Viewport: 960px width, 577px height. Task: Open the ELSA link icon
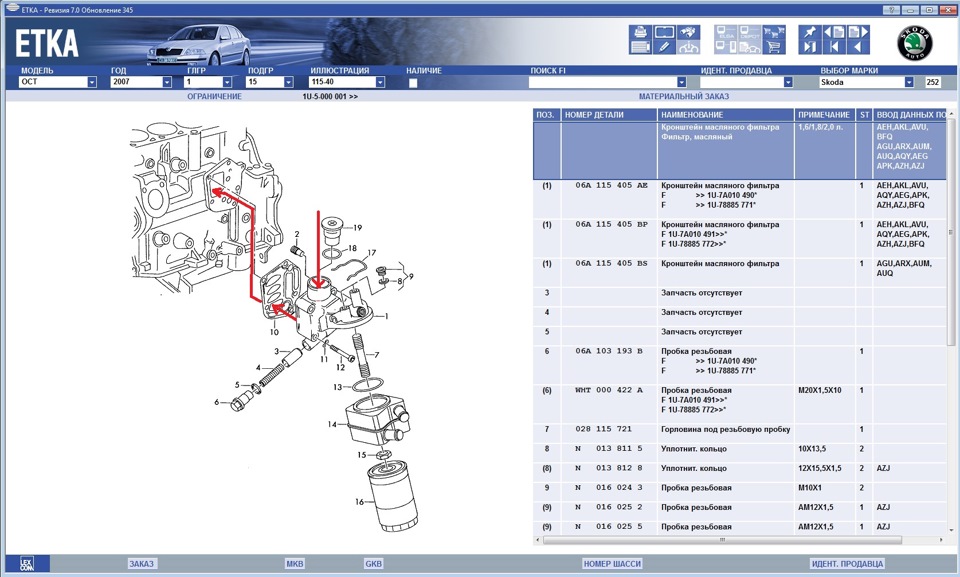pos(726,32)
